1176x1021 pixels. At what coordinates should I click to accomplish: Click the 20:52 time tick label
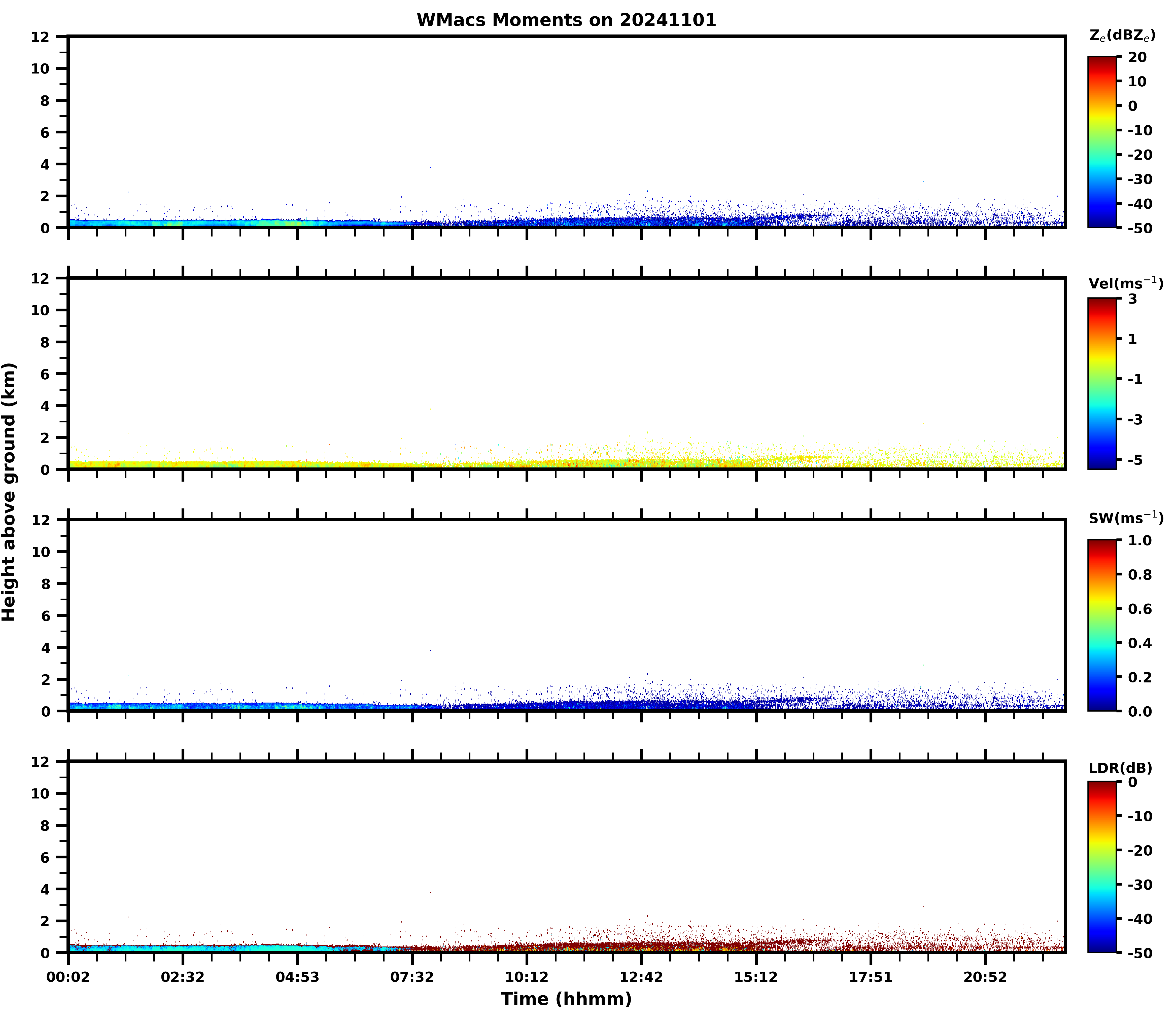(985, 978)
